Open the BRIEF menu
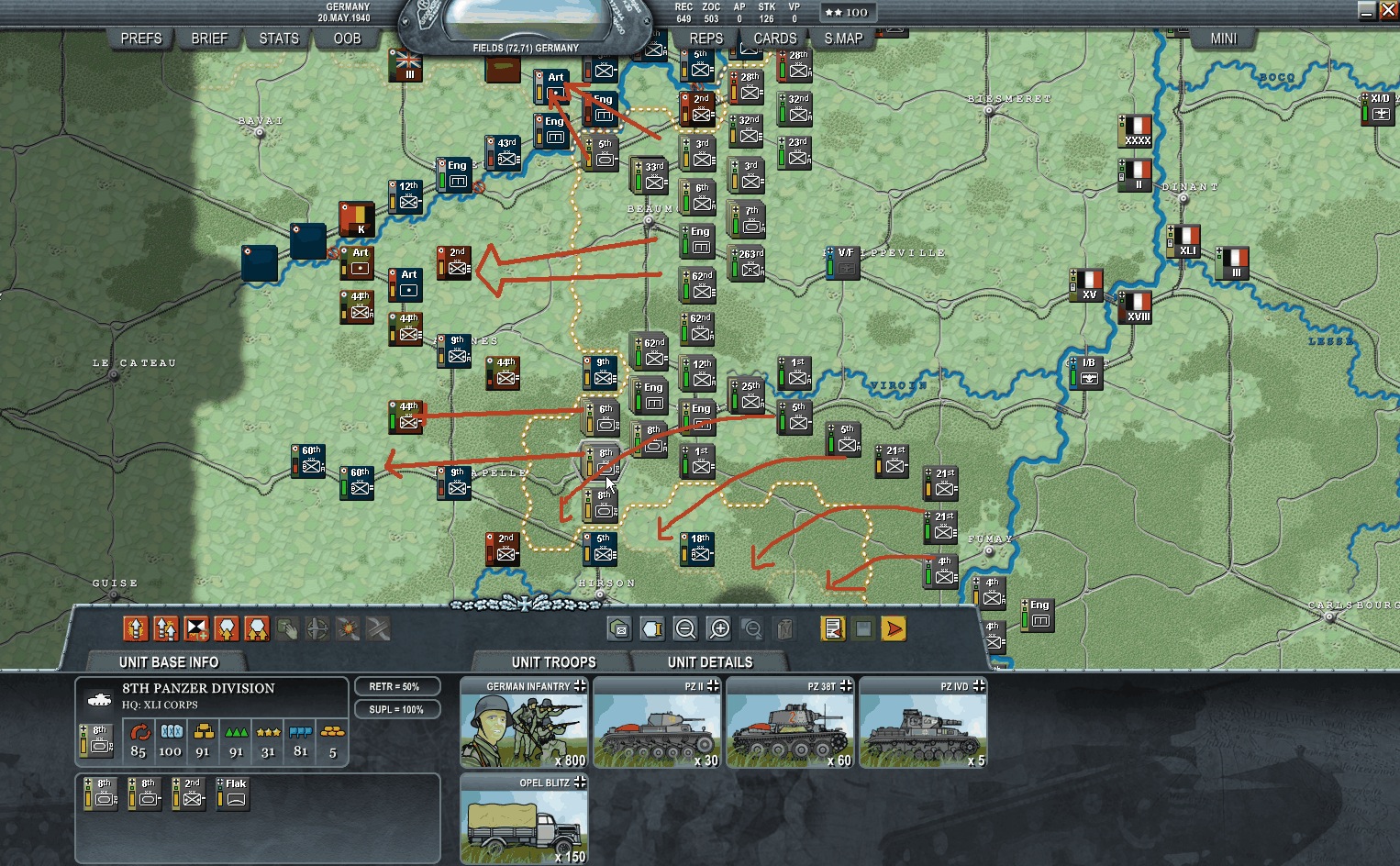The width and height of the screenshot is (1400, 866). tap(209, 39)
